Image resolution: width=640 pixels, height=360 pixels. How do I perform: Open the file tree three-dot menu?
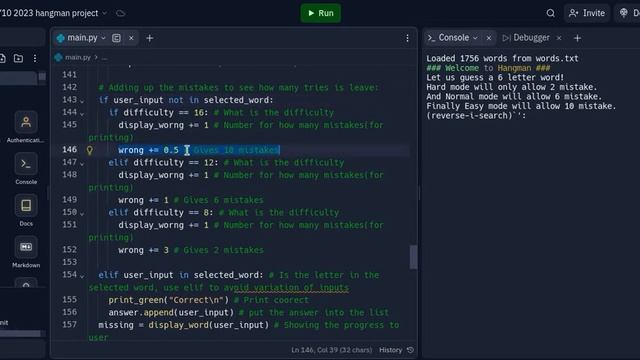click(35, 58)
